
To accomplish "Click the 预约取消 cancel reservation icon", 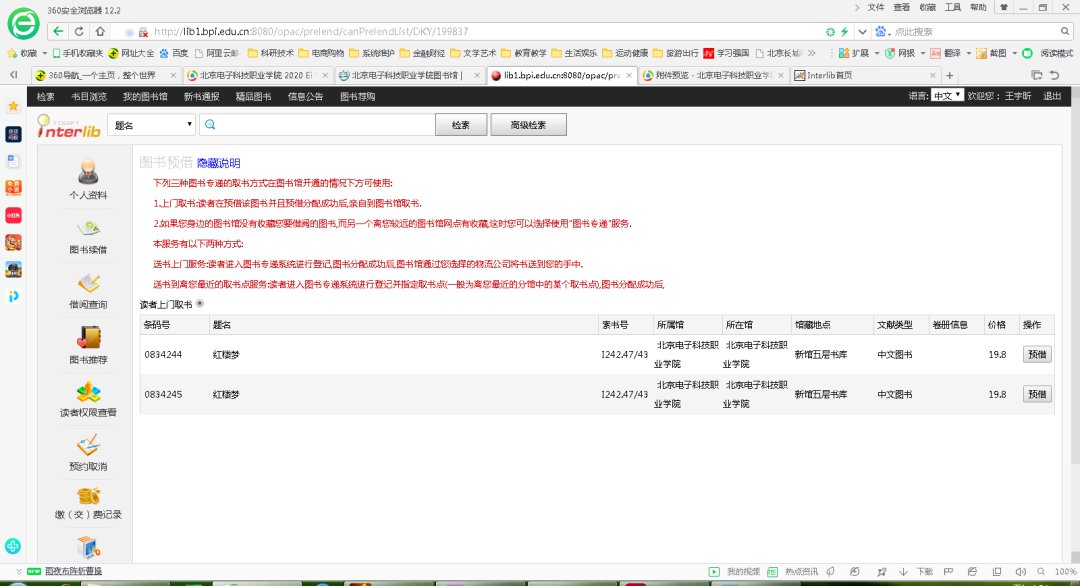I will (88, 445).
